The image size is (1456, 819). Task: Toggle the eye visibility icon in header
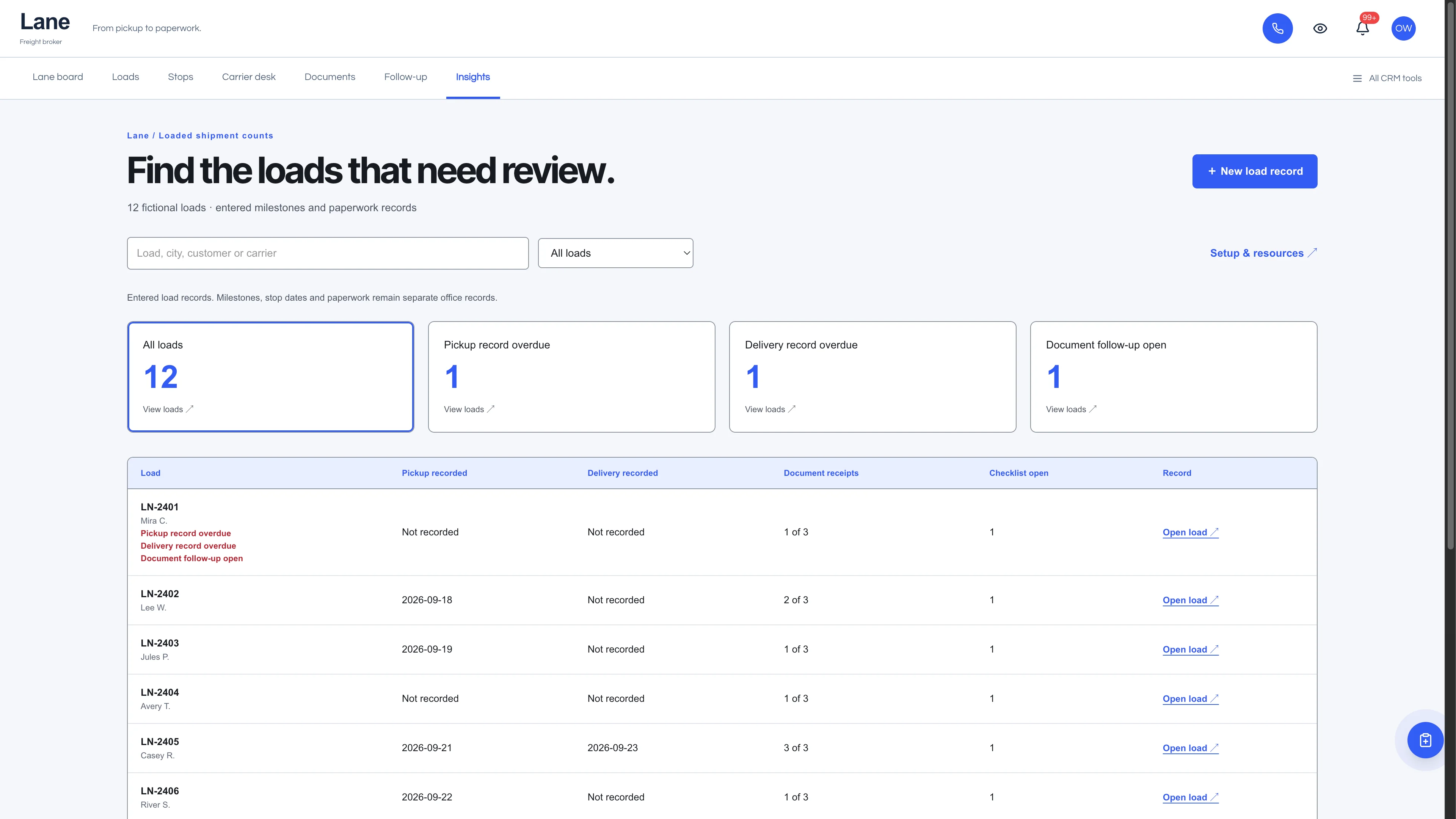[1320, 28]
